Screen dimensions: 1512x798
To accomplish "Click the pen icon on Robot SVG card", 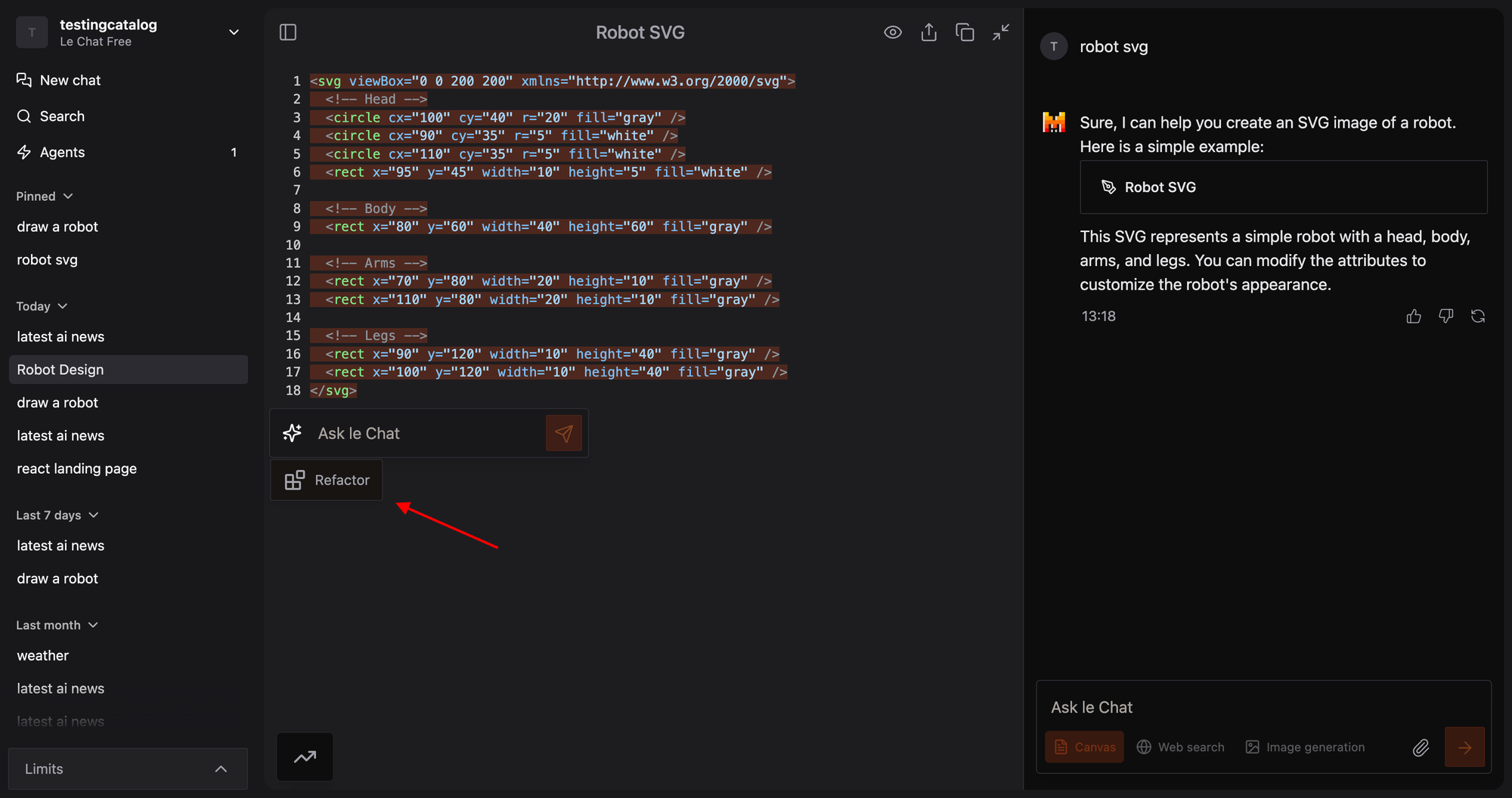I will (x=1108, y=187).
